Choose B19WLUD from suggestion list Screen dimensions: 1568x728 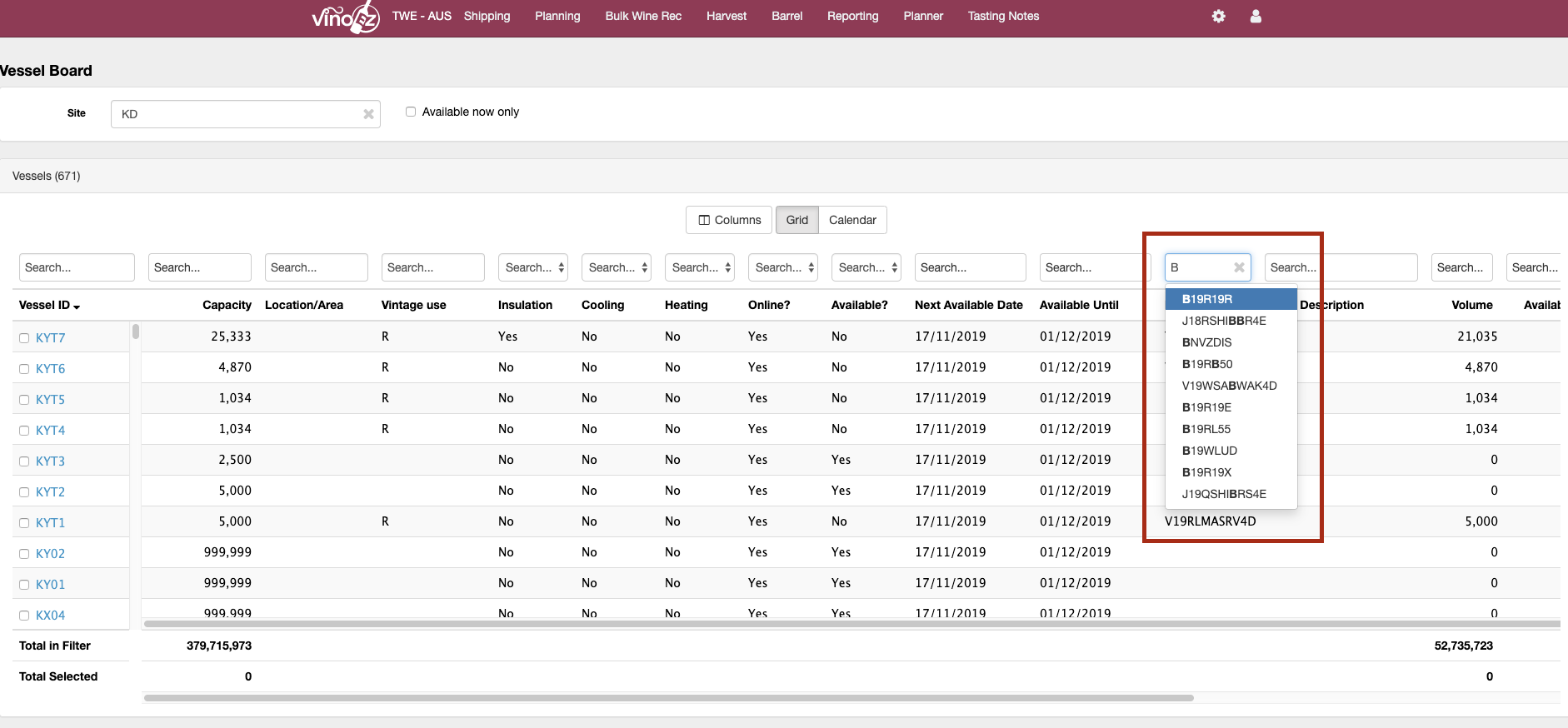1209,451
